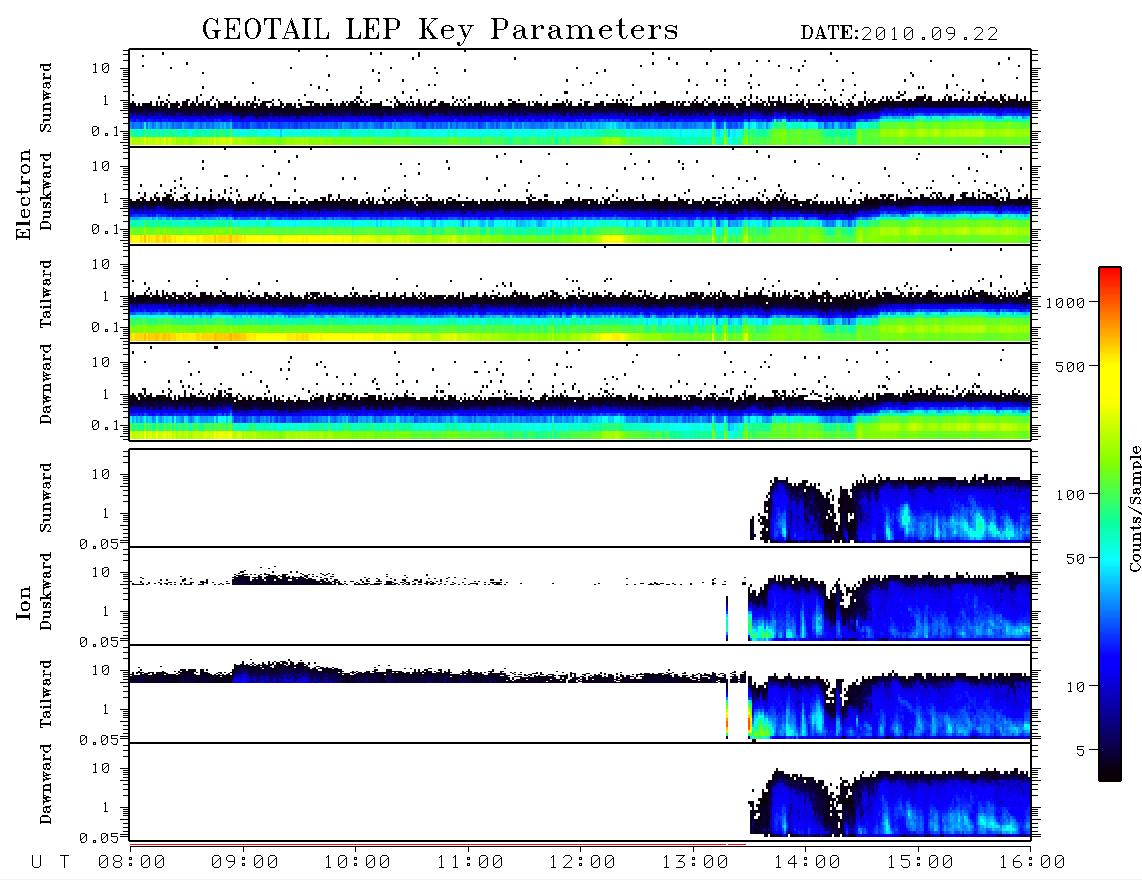Viewport: 1142px width, 880px height.
Task: Click the Ion Duskward spectrogram panel
Action: pyautogui.click(x=580, y=596)
